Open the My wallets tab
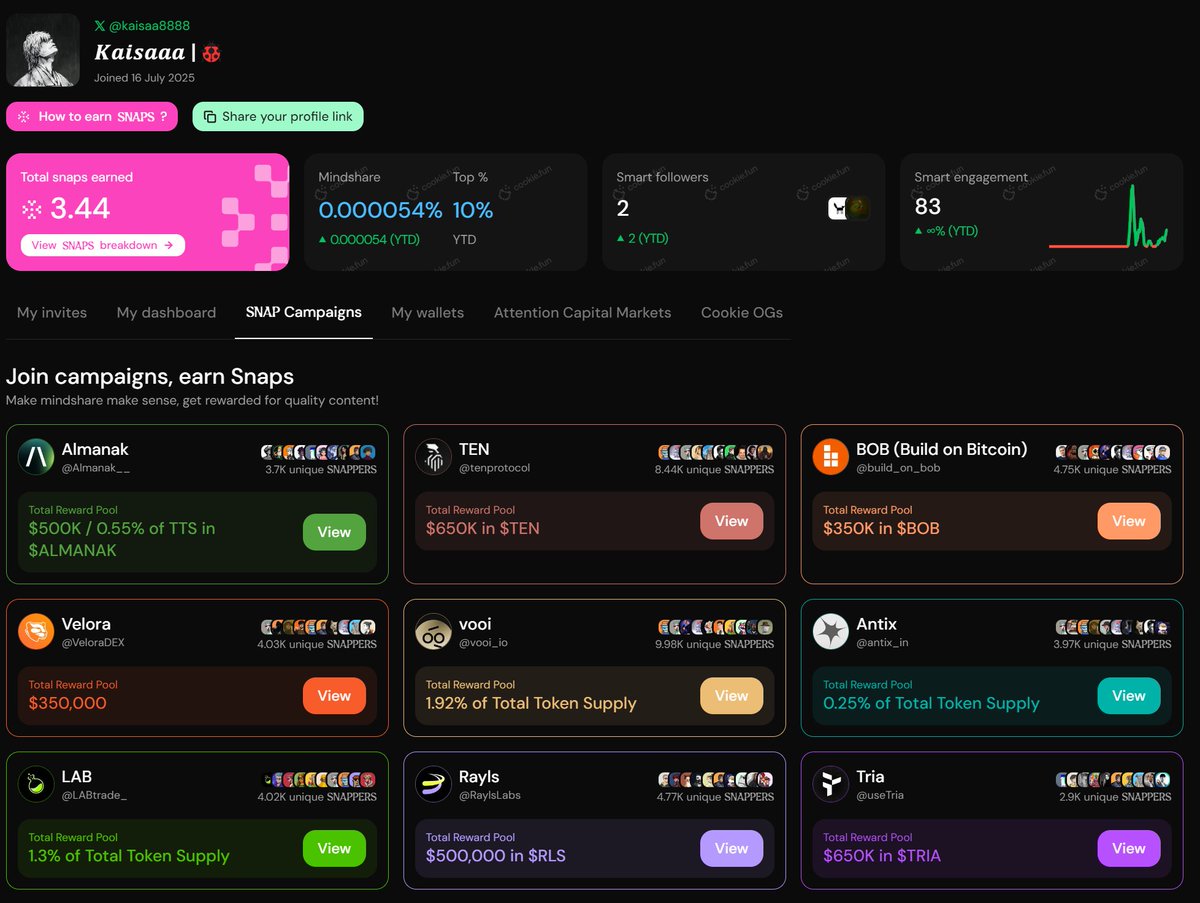Screen dimensions: 1200x903 428,313
